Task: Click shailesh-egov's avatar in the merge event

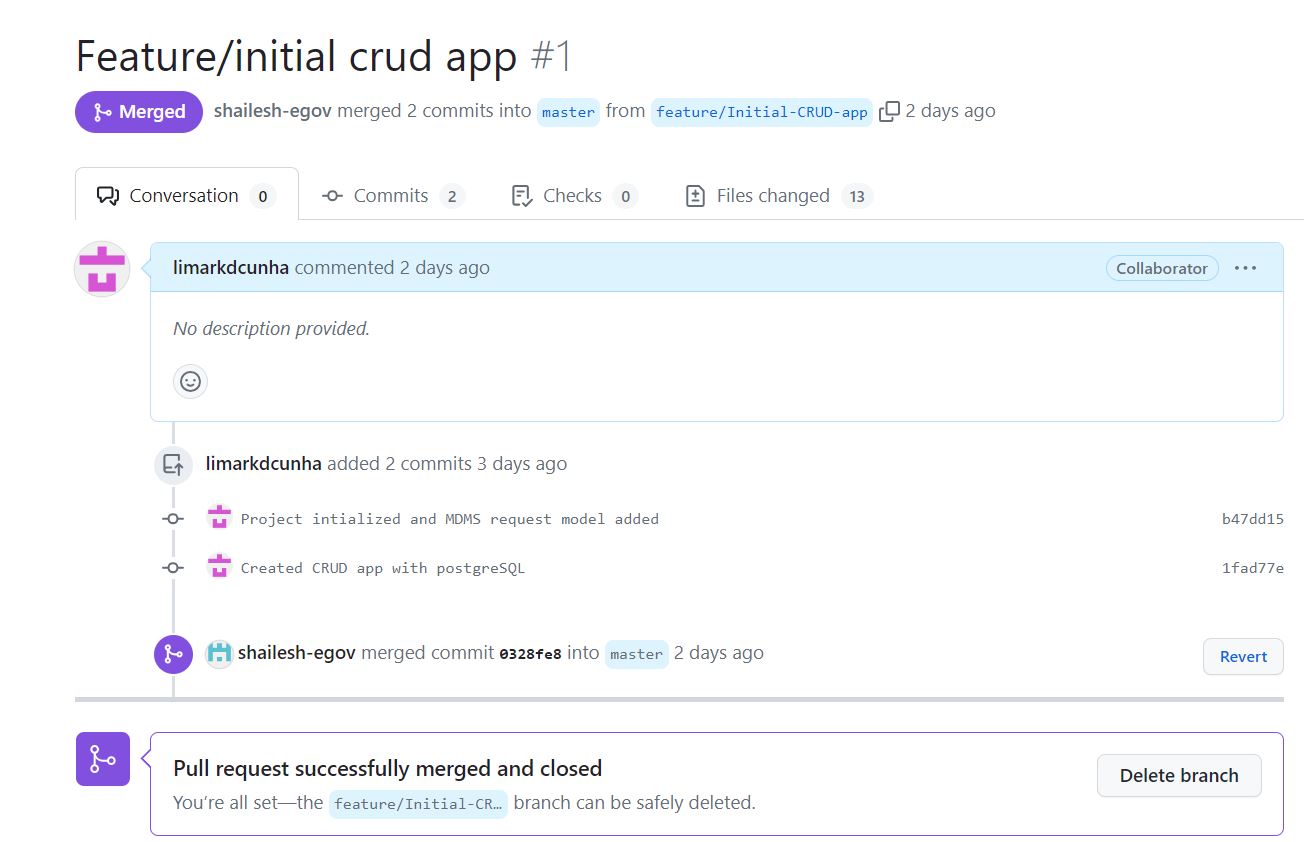Action: (x=219, y=653)
